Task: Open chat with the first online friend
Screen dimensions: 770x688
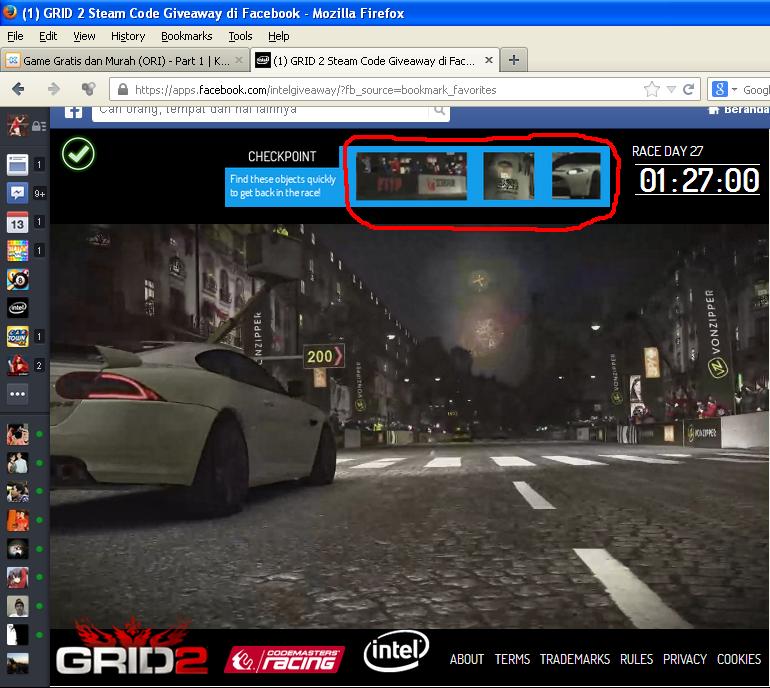Action: click(17, 434)
